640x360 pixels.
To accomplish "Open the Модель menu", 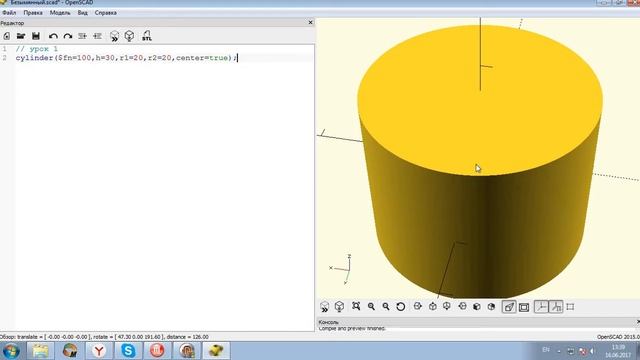I will point(60,13).
